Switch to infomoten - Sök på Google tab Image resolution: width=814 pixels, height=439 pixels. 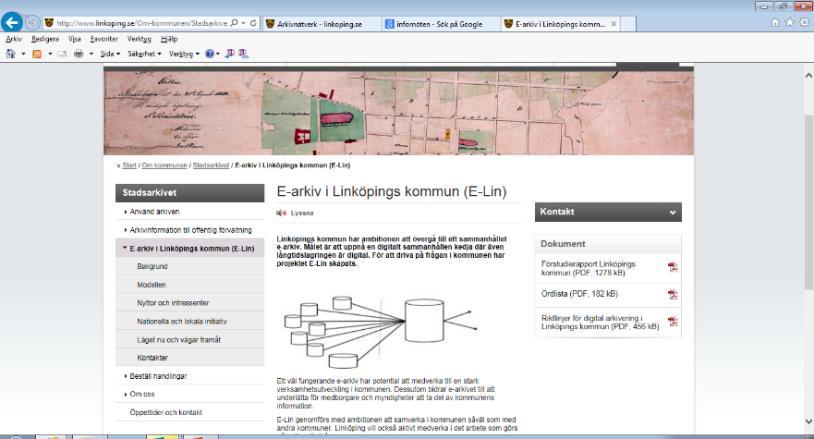[440, 24]
